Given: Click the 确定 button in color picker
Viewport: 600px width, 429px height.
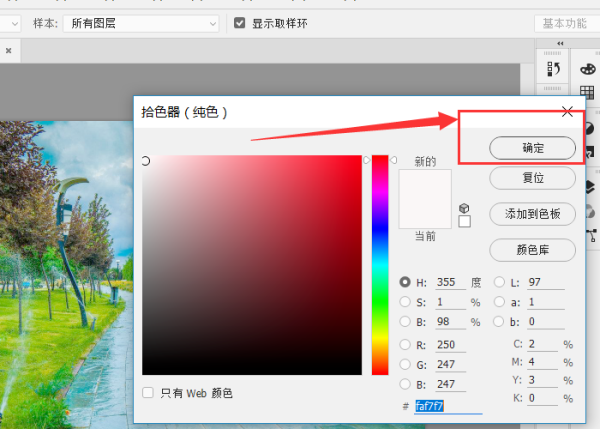Looking at the screenshot, I should (532, 148).
